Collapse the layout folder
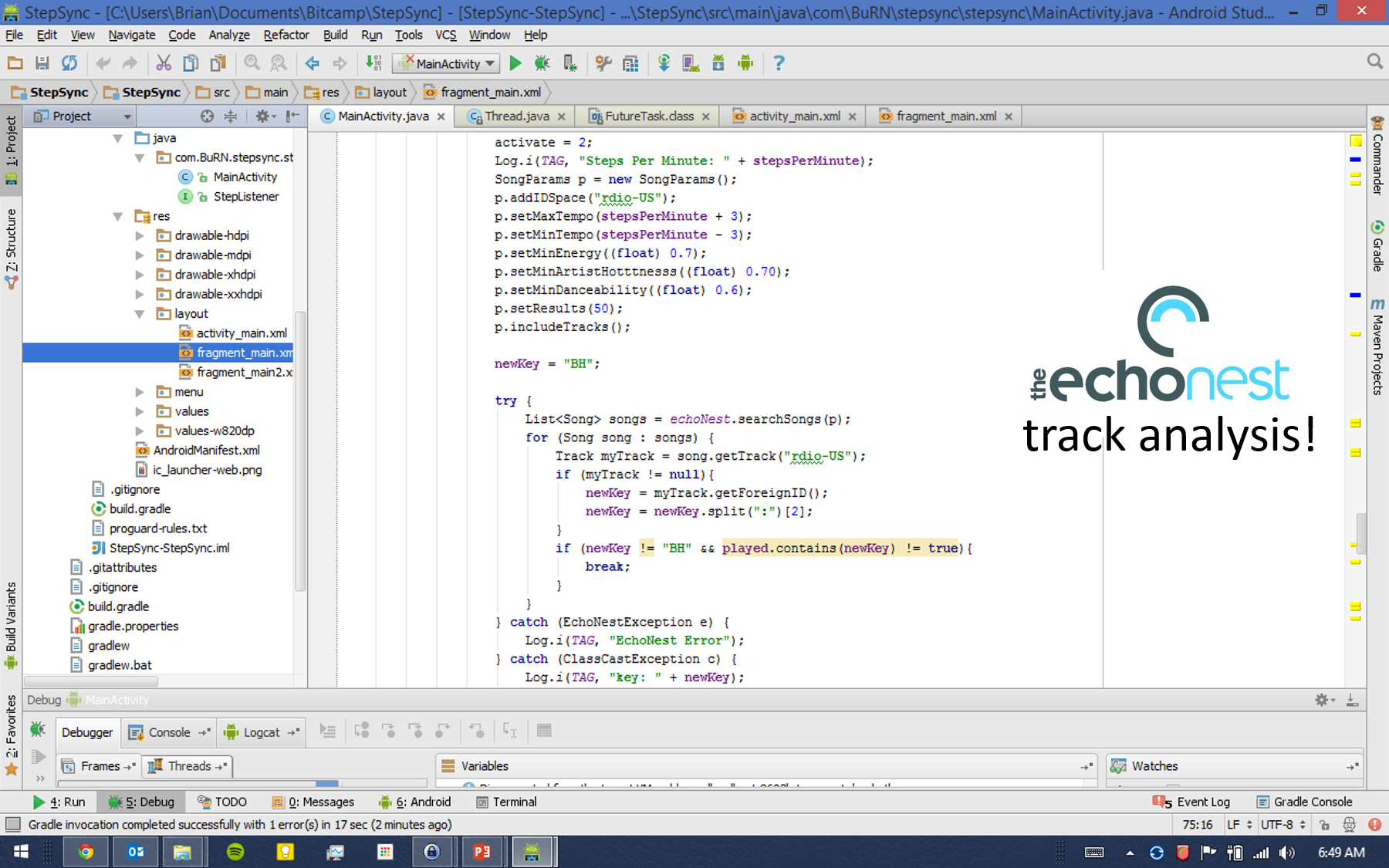The height and width of the screenshot is (868, 1389). pyautogui.click(x=140, y=314)
